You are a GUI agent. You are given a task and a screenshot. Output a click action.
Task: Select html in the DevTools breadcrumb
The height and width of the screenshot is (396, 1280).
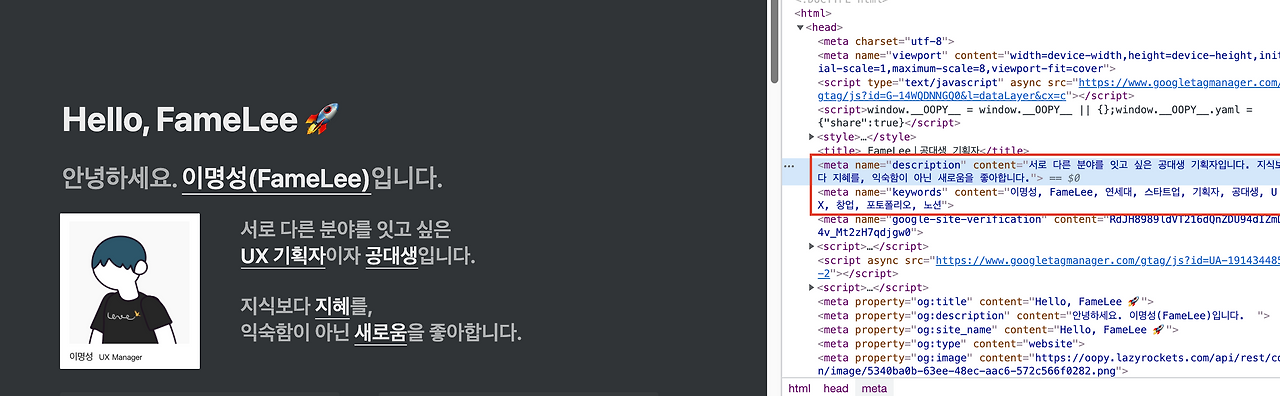tap(799, 388)
